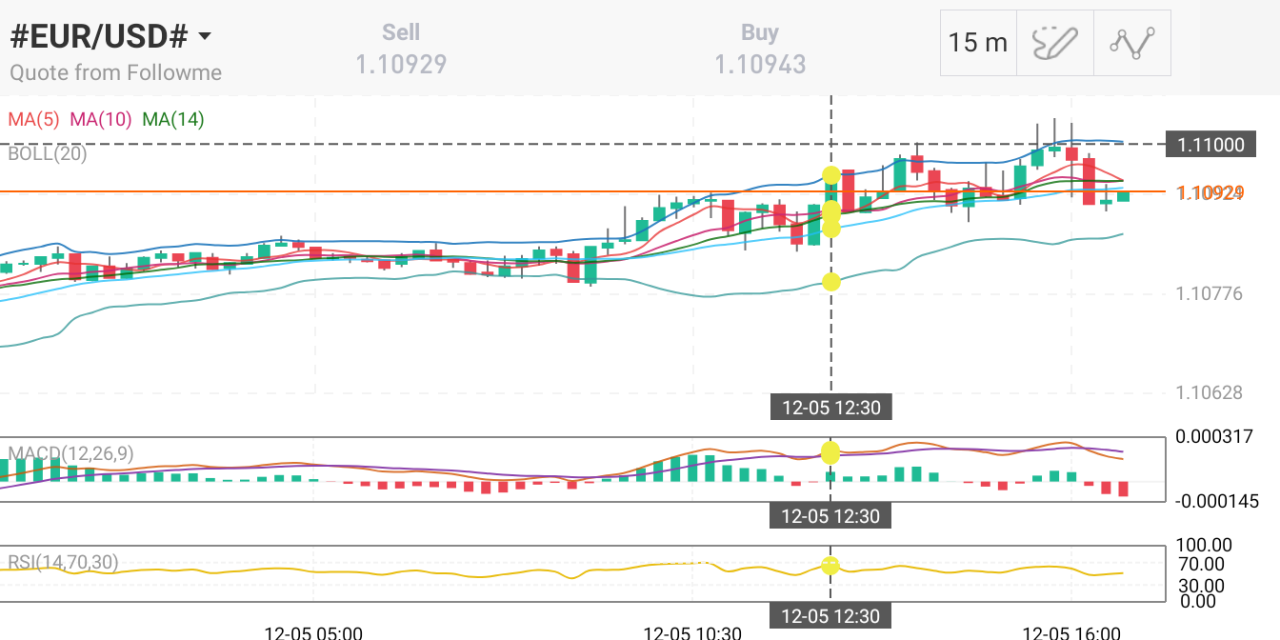1280x640 pixels.
Task: Select the MA(10) indicator label
Action: pyautogui.click(x=100, y=120)
